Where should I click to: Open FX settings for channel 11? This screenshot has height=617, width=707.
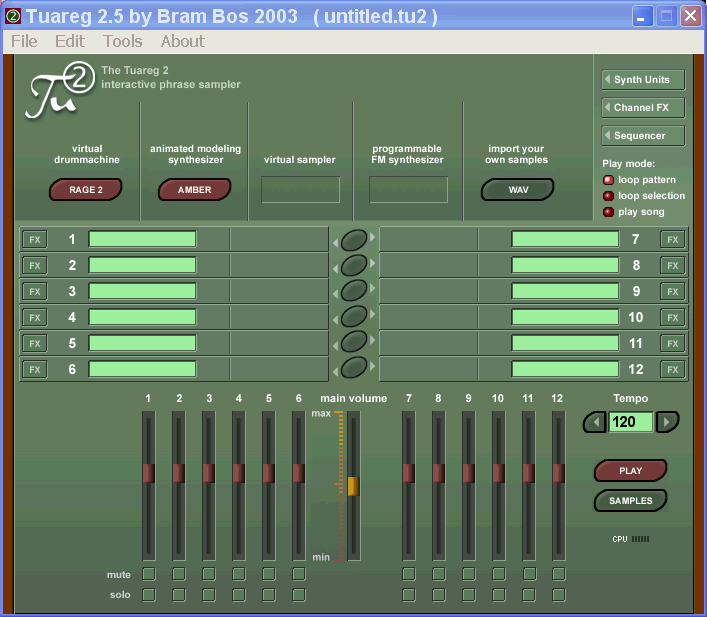(672, 344)
